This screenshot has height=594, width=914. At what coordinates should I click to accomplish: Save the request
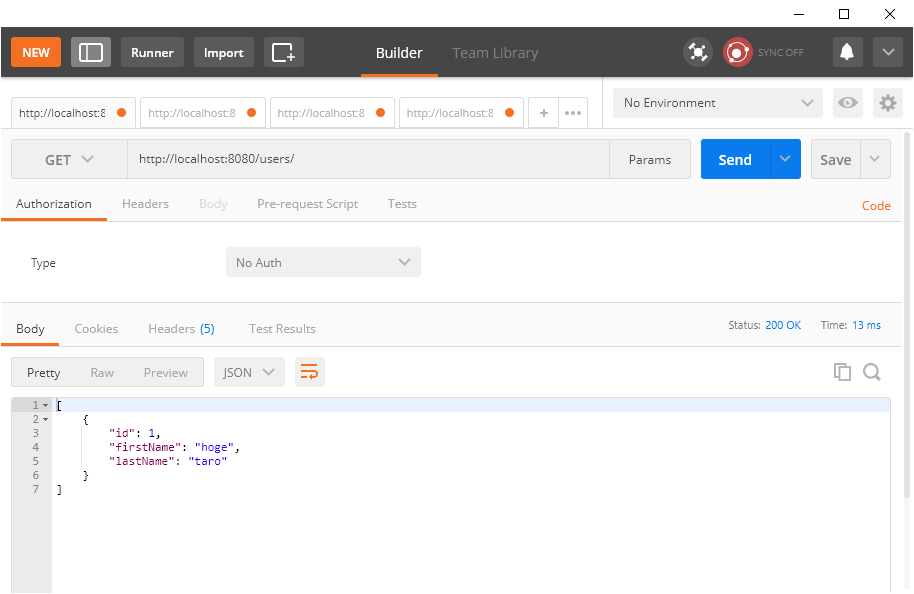(835, 159)
